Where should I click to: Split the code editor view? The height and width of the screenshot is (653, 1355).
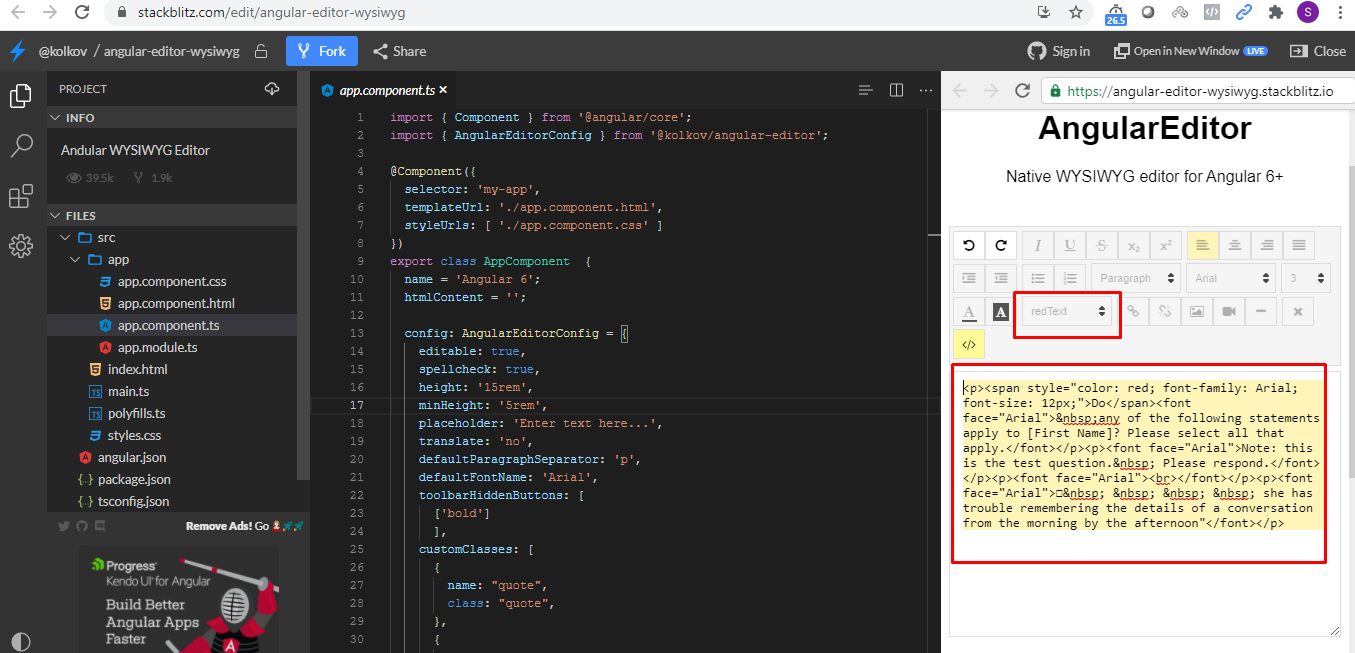(x=897, y=90)
